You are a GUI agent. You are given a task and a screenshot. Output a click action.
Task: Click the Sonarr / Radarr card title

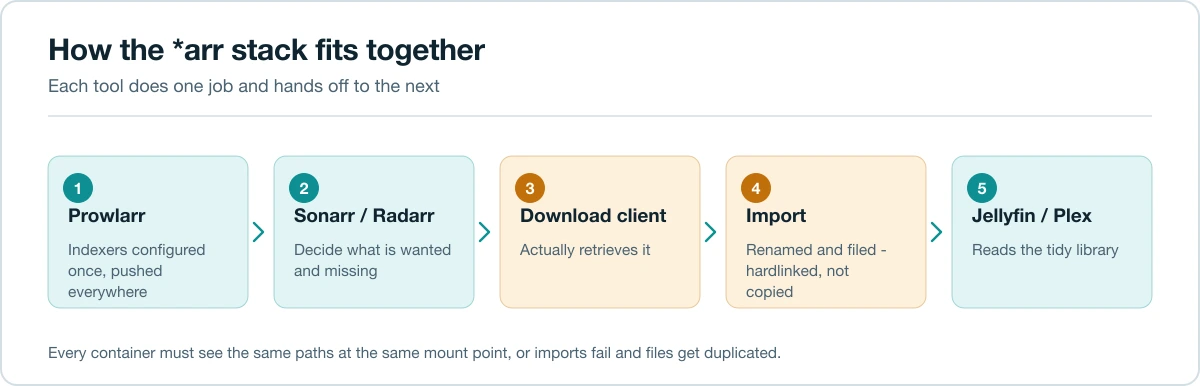point(364,216)
